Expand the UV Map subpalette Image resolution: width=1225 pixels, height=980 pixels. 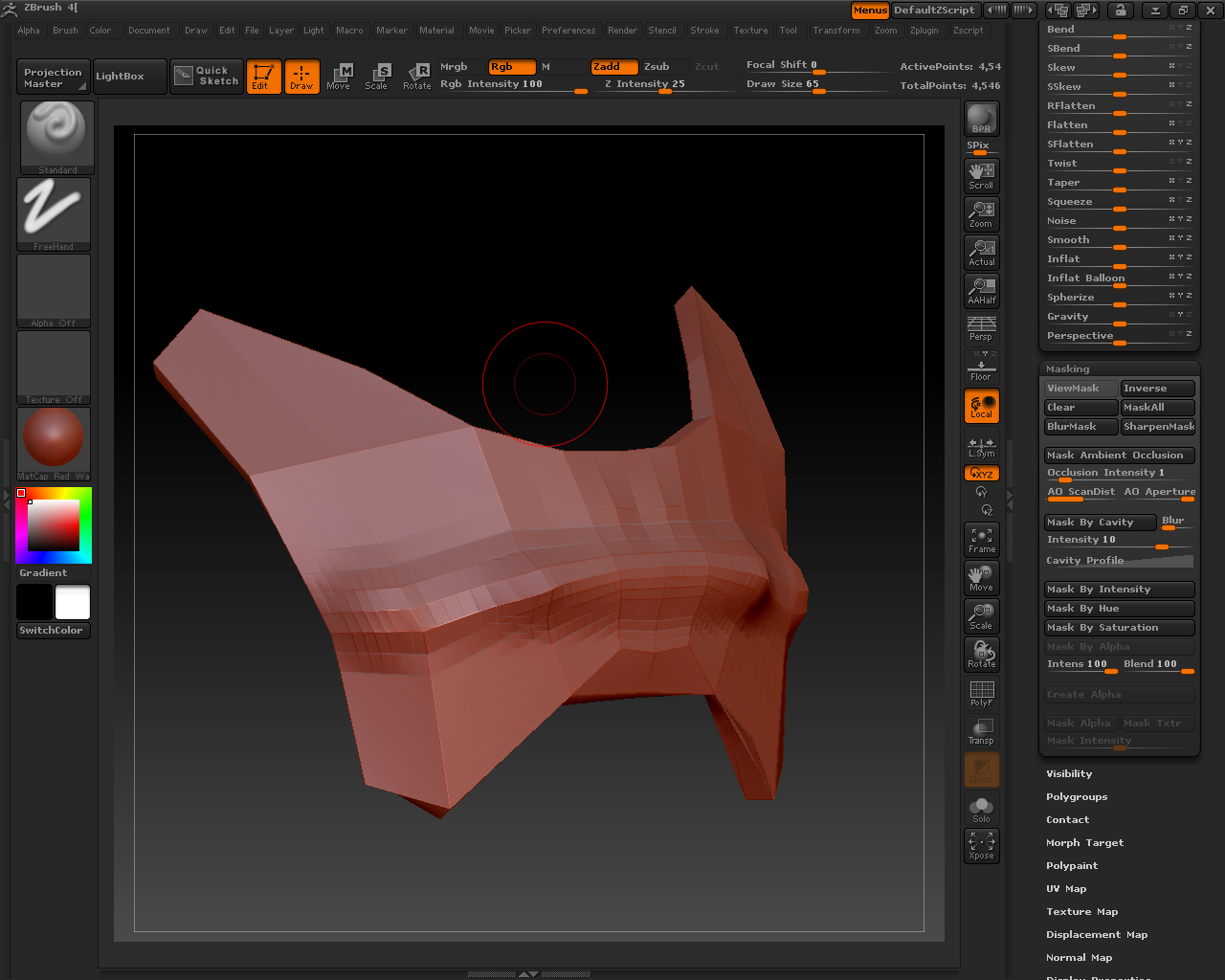coord(1066,888)
